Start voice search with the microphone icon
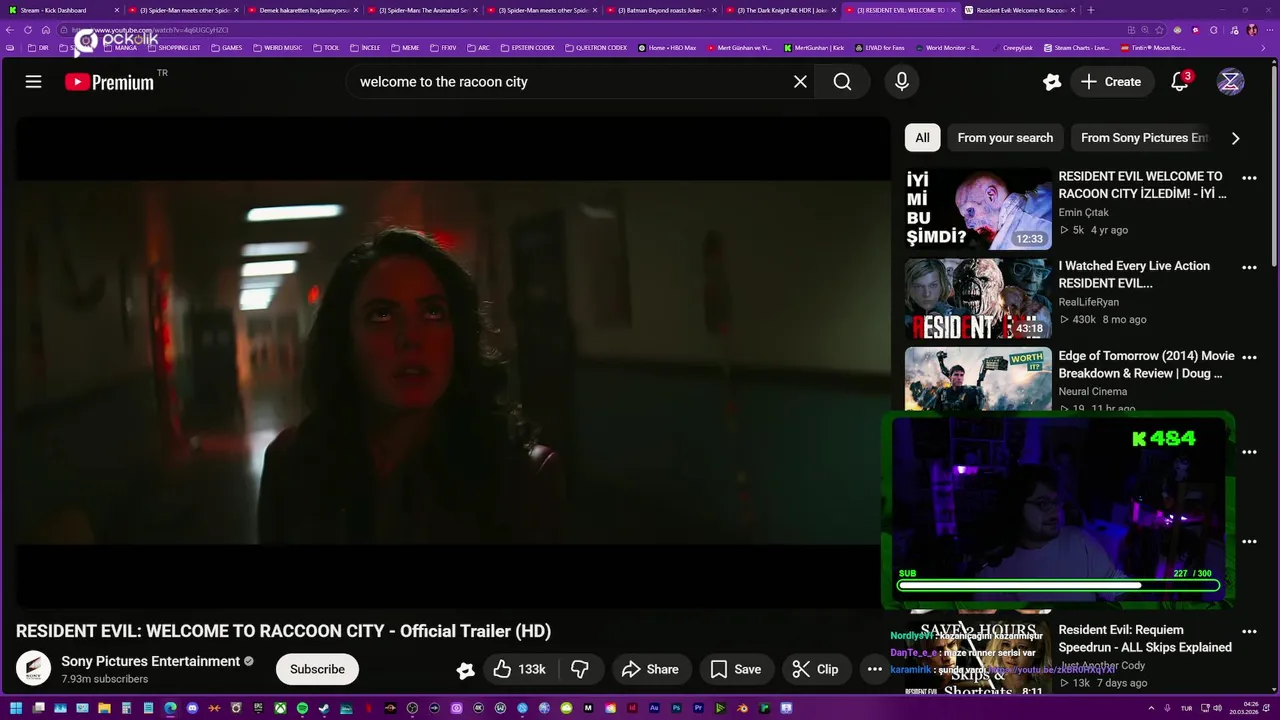1280x720 pixels. click(x=901, y=82)
